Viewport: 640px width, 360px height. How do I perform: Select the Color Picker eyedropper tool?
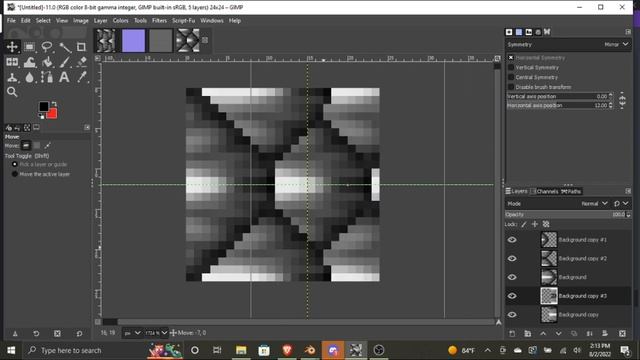click(82, 77)
